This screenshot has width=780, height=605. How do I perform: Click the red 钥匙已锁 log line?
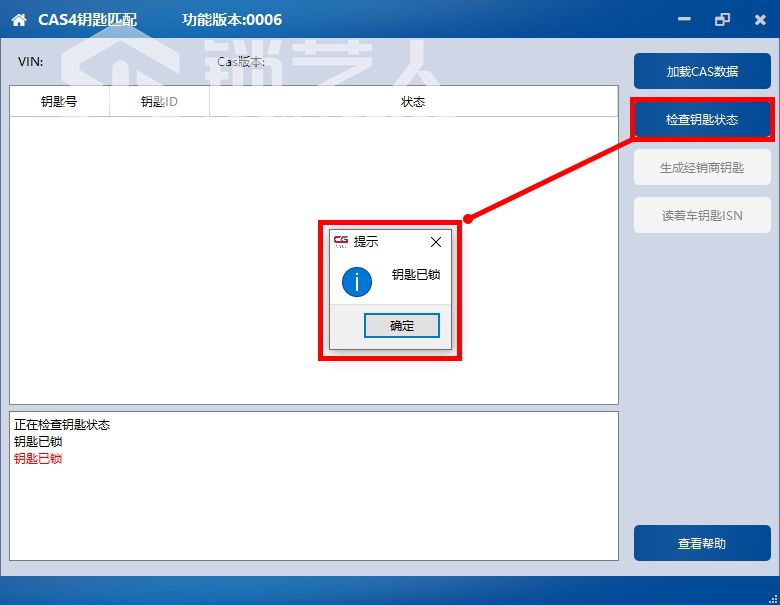pos(38,458)
